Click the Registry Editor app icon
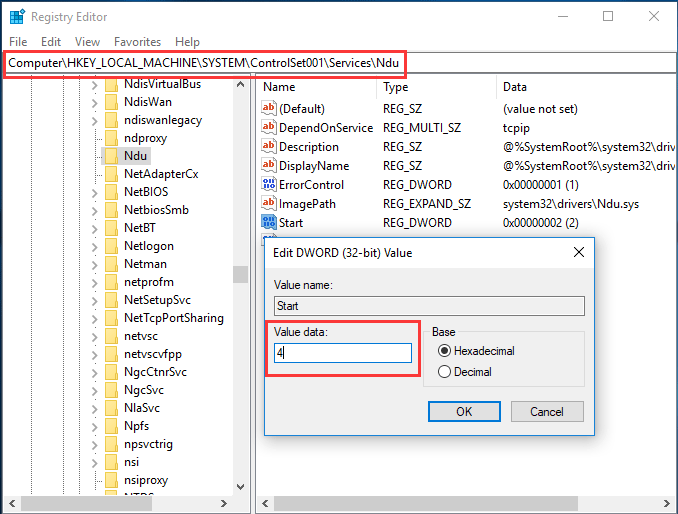 coord(17,16)
